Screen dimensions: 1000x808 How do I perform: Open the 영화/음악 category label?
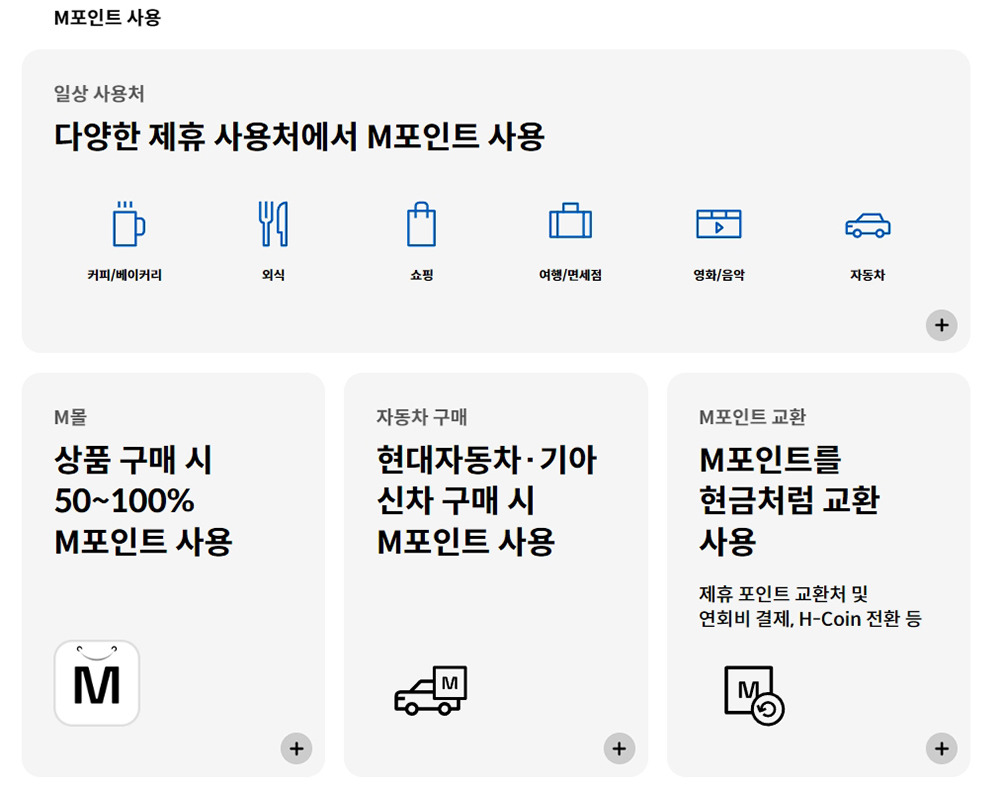click(719, 275)
